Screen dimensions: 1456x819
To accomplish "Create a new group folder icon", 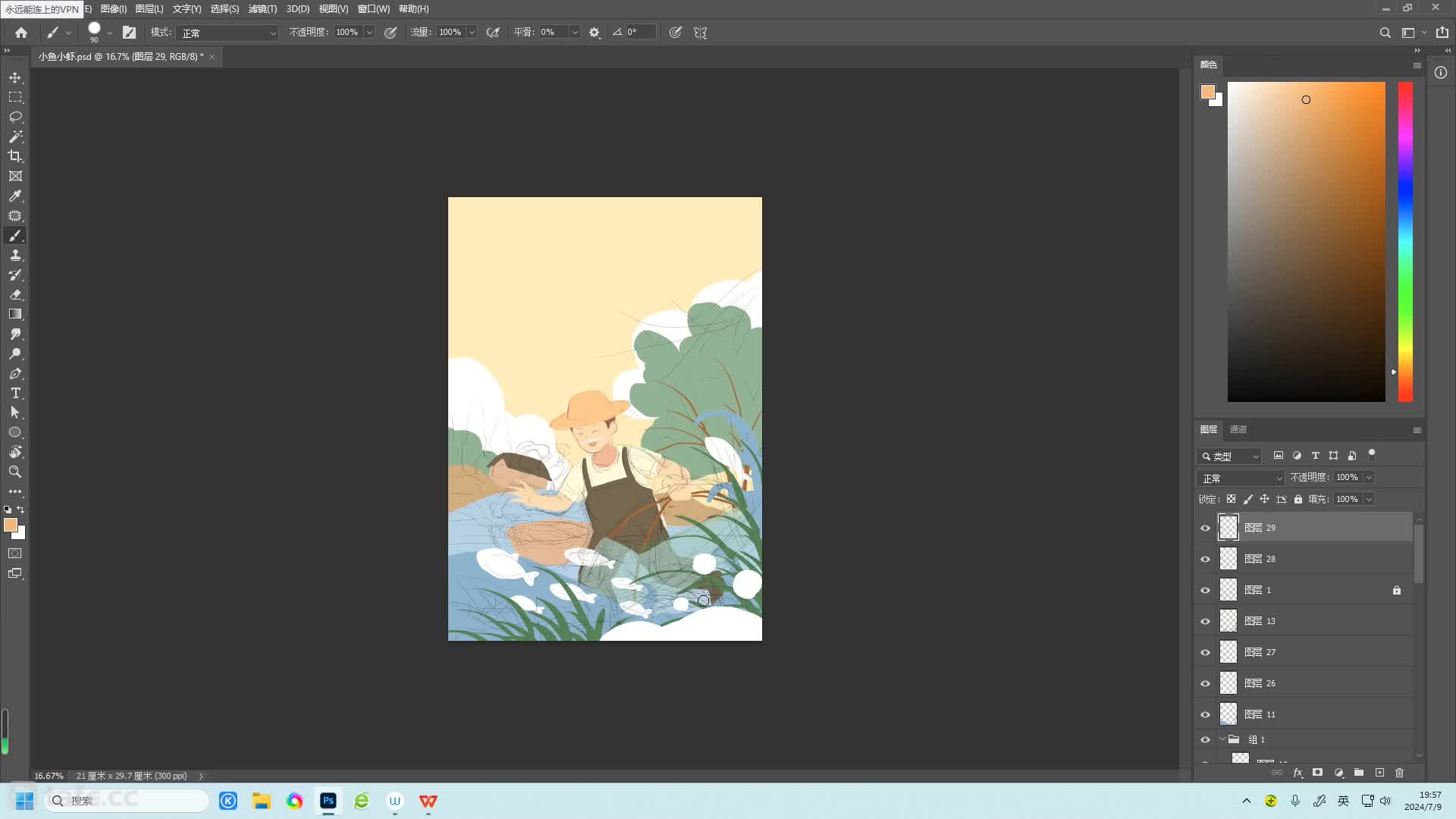I will coord(1359,773).
